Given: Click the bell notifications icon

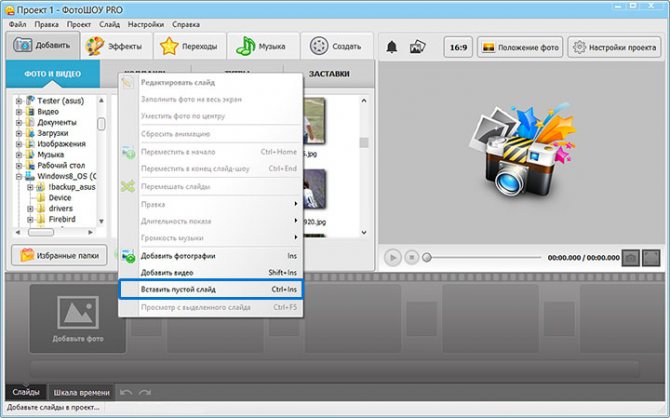Looking at the screenshot, I should coord(392,47).
